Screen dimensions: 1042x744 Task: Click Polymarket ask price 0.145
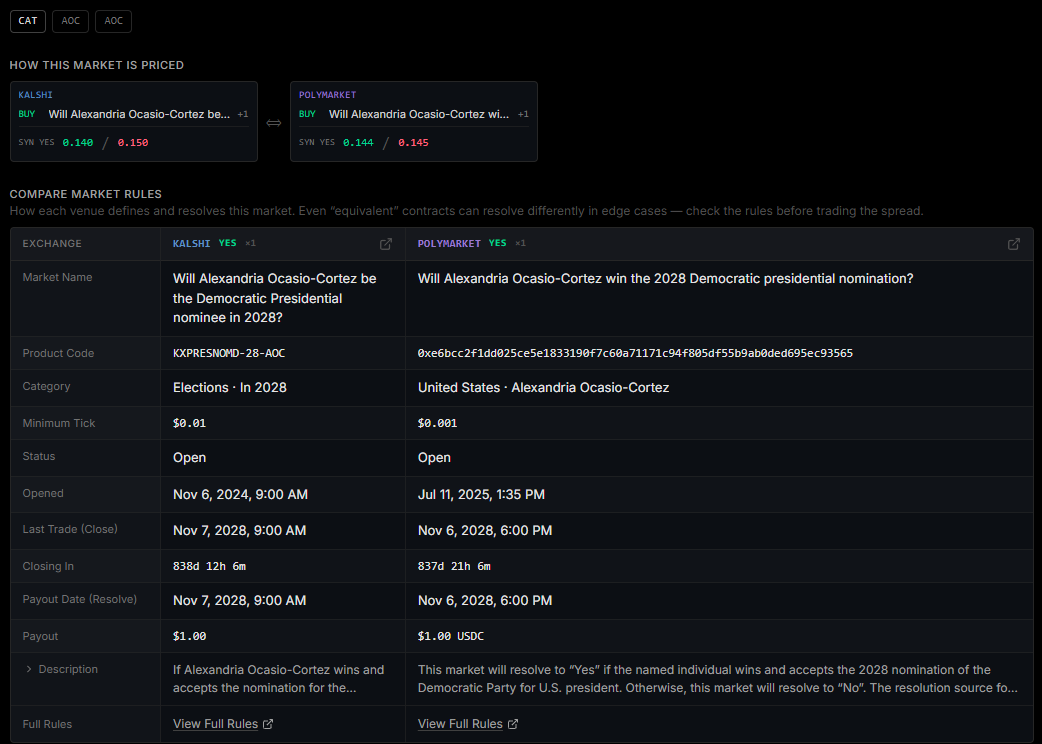click(413, 142)
